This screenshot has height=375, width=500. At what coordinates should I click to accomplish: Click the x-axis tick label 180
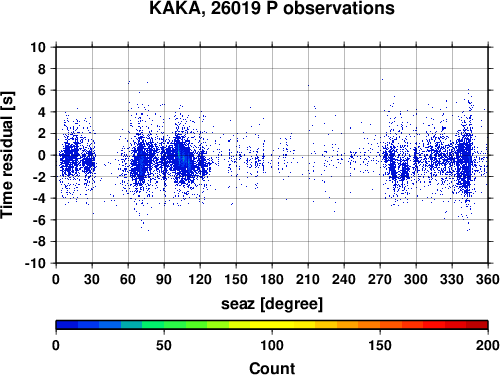272,279
